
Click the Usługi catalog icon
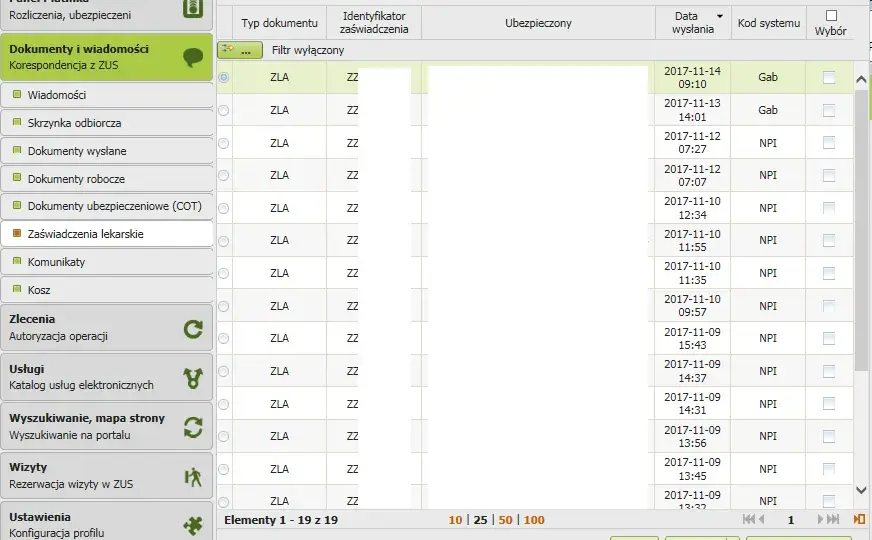[x=193, y=378]
